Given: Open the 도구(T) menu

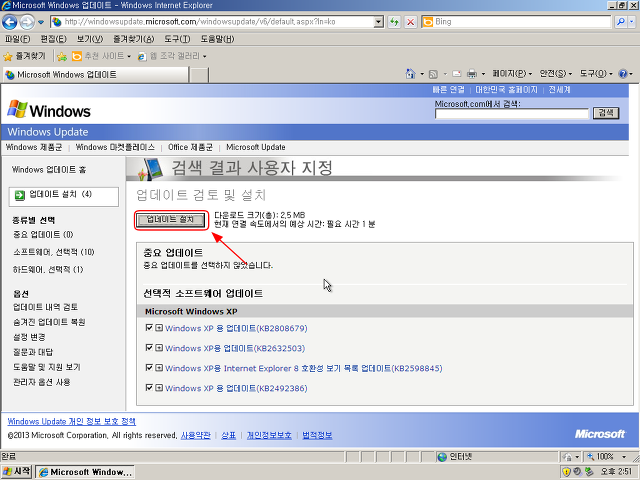Looking at the screenshot, I should (177, 39).
